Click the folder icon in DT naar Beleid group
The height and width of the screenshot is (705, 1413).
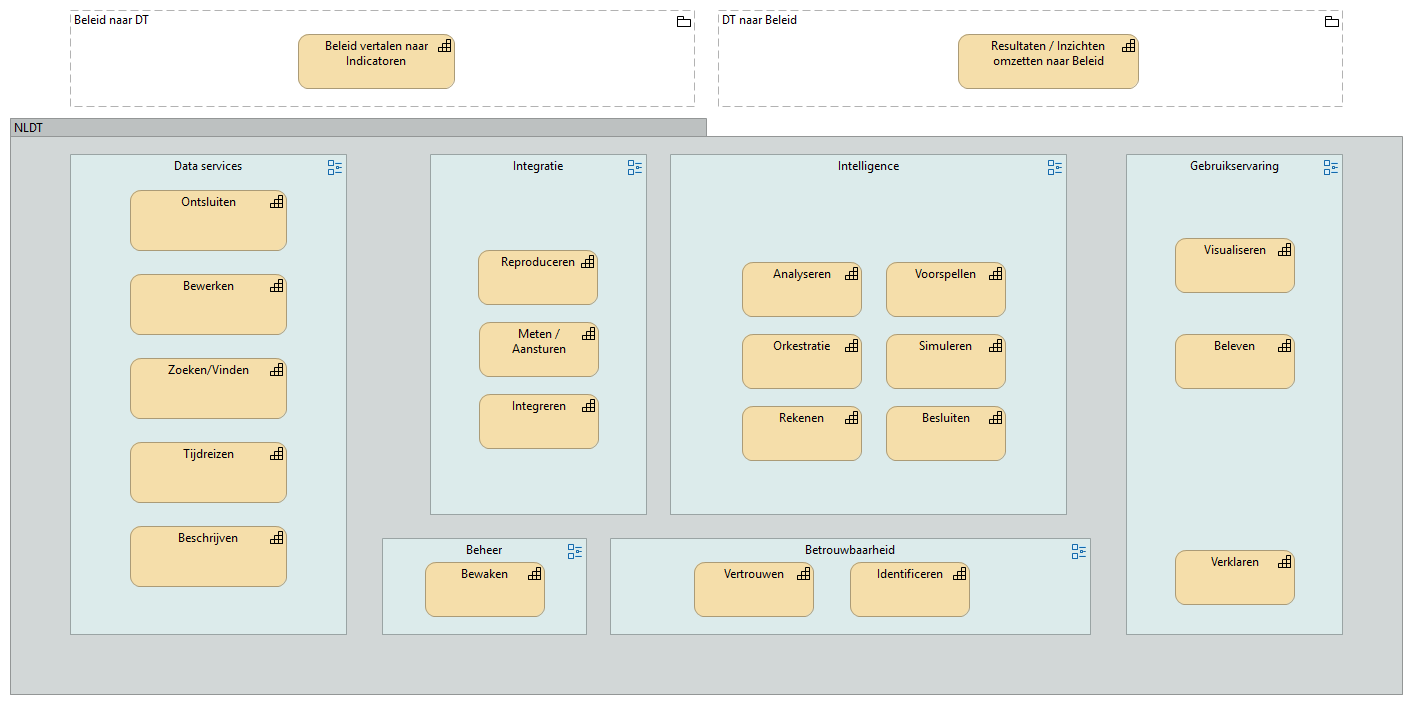[x=1332, y=21]
